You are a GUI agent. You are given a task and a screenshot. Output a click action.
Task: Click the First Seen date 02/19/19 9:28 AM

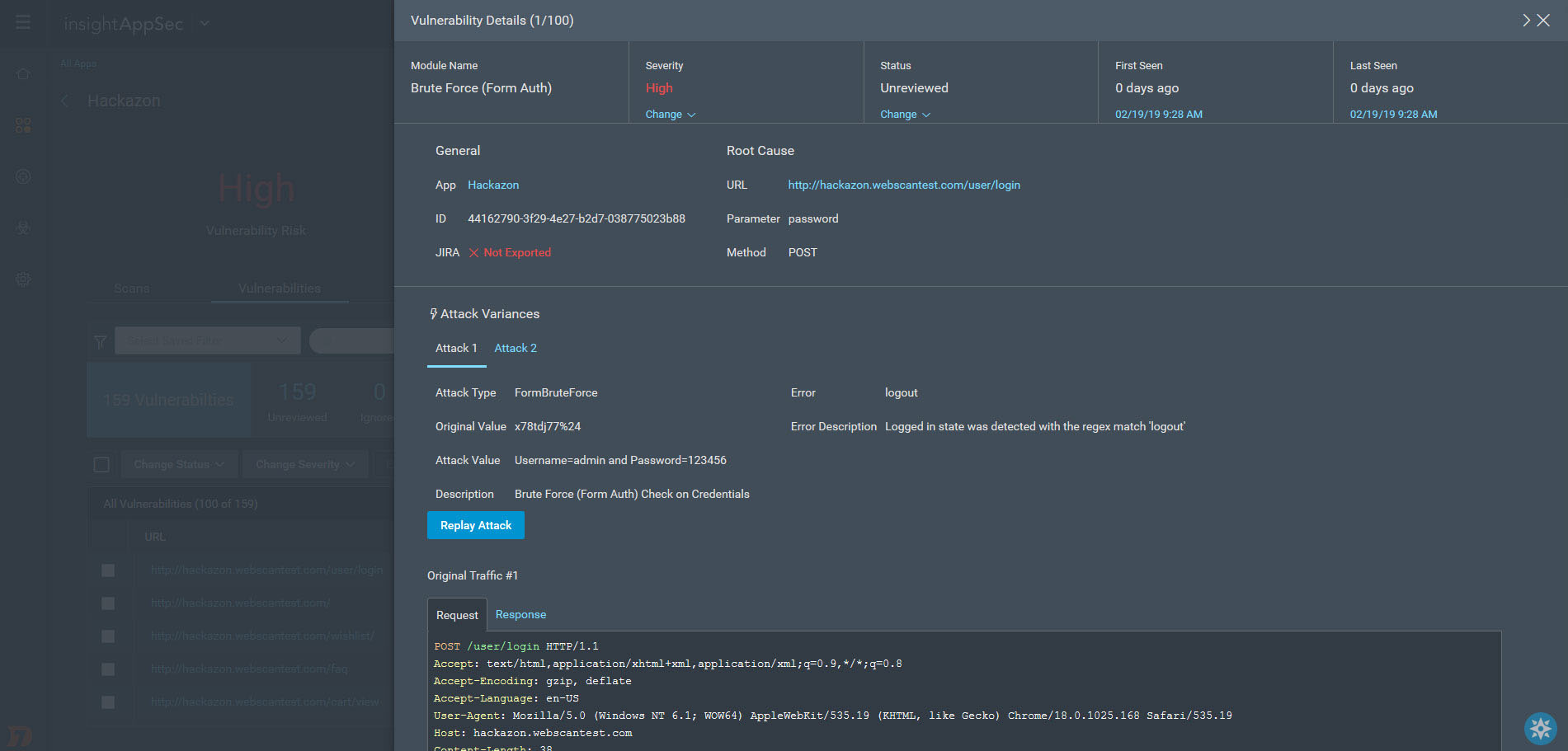coord(1159,115)
